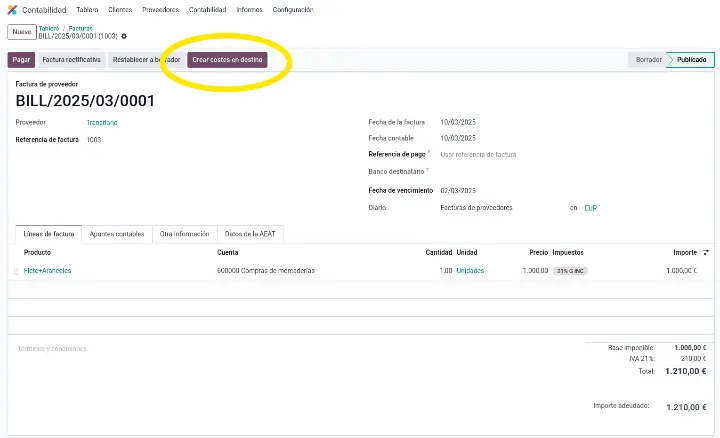Click the Total amount 1.210,00 €
Screen dimensions: 720x438
[686, 371]
